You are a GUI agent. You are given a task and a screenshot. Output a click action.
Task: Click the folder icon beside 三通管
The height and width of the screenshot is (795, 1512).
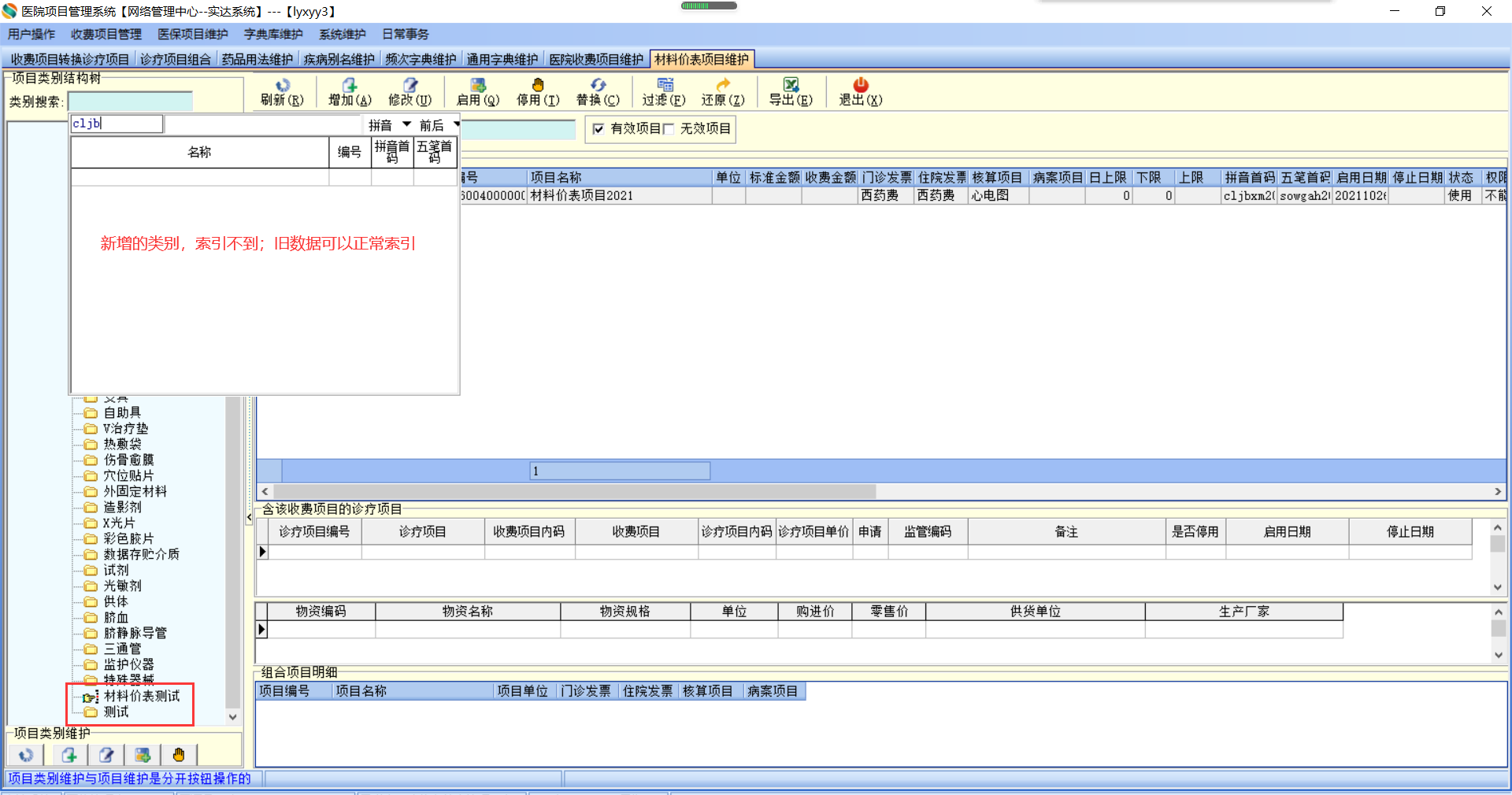(x=91, y=649)
